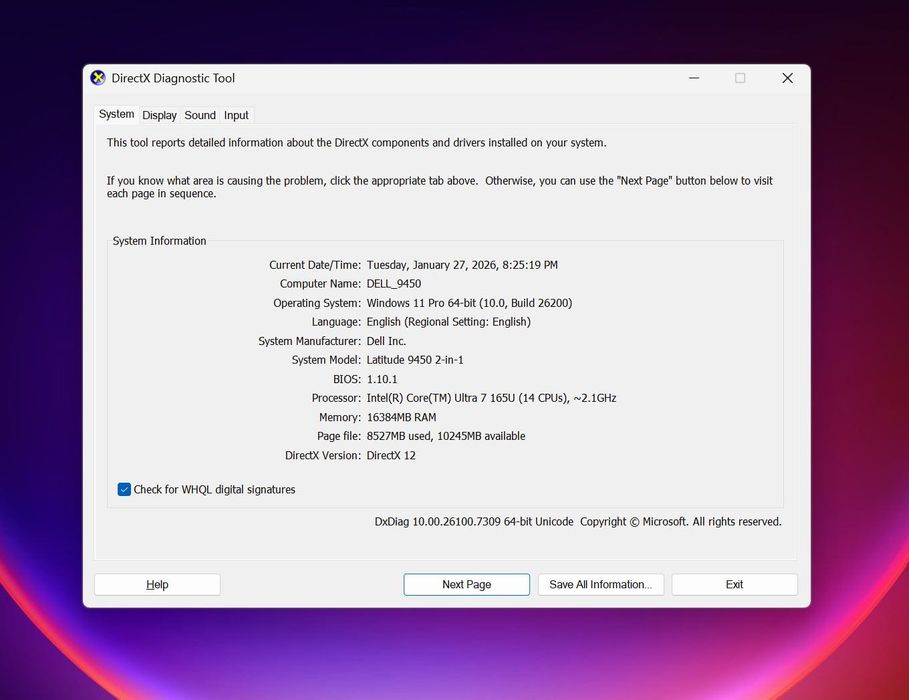Switch to the Input tab
The height and width of the screenshot is (700, 909).
click(x=236, y=115)
